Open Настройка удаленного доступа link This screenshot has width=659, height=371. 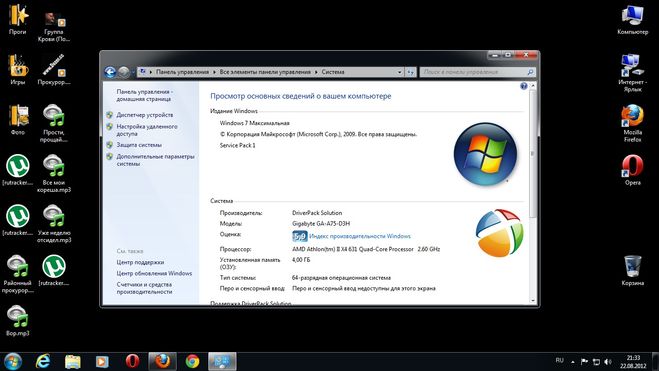[x=147, y=130]
